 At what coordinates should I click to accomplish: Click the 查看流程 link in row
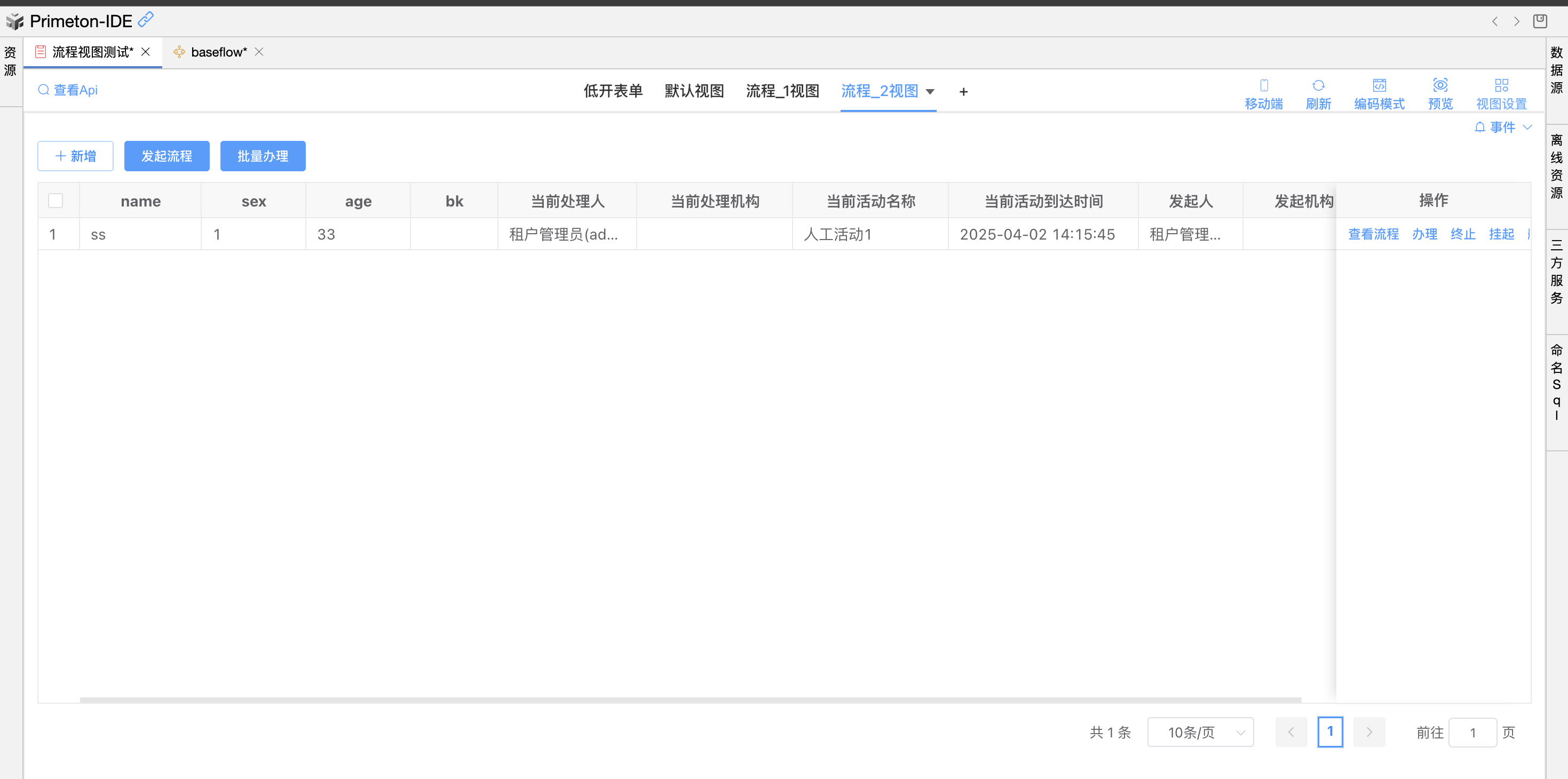[1373, 234]
